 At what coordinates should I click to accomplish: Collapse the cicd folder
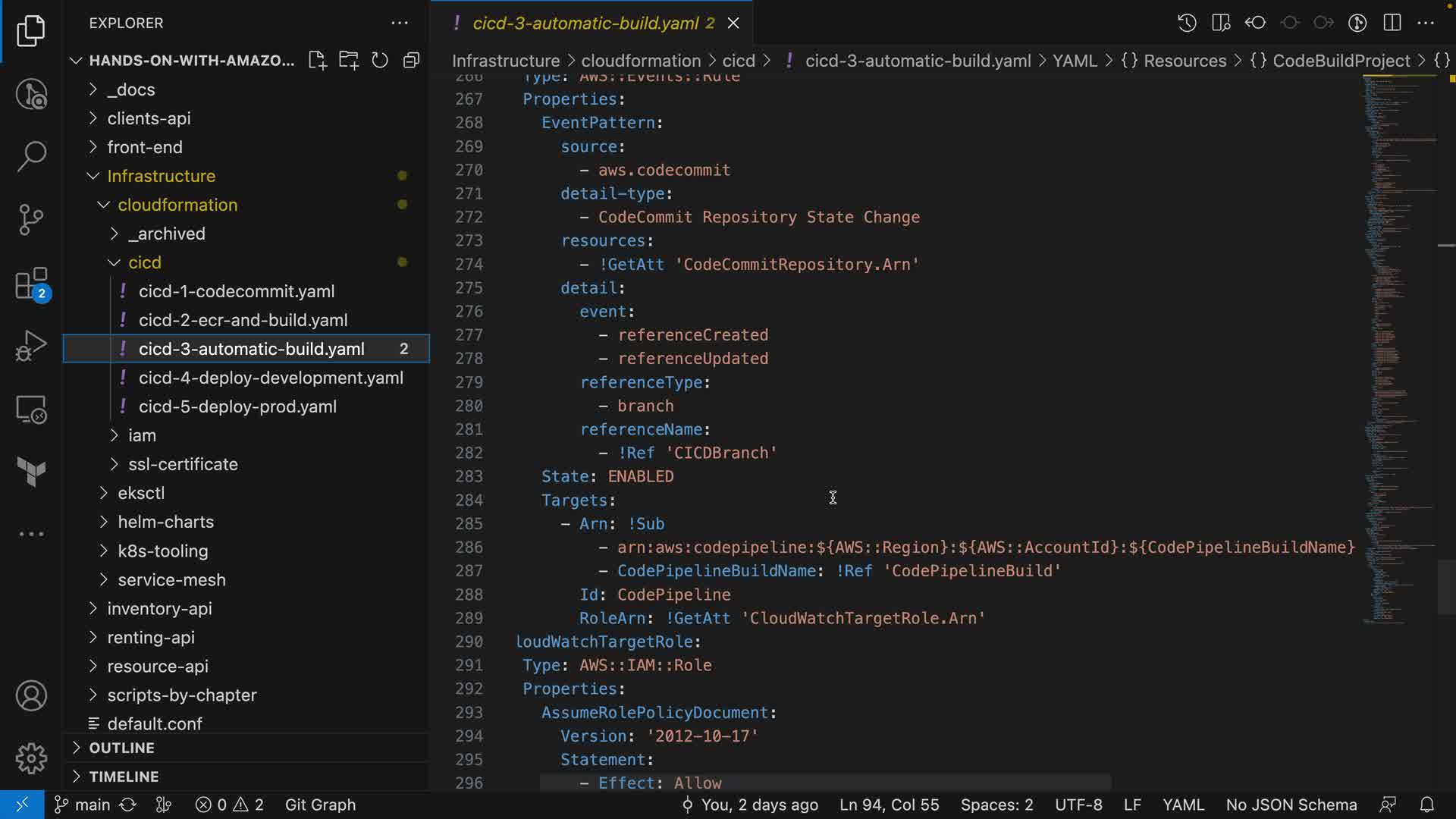point(144,262)
